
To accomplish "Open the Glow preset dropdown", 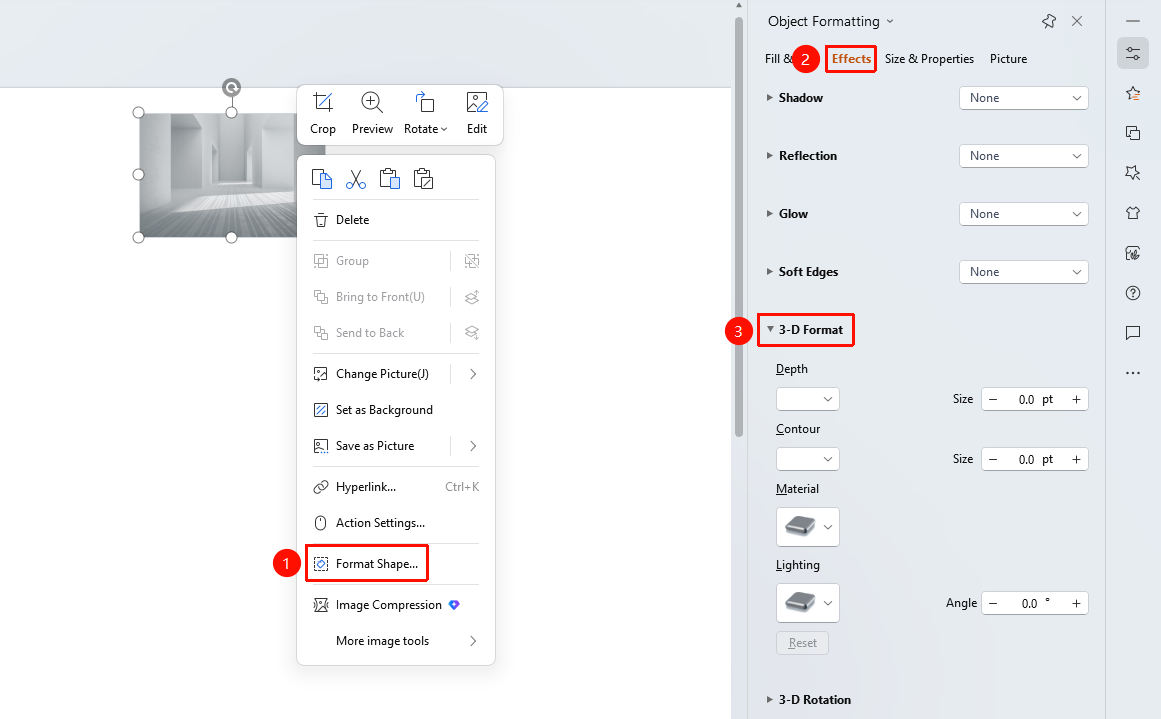I will [x=1024, y=214].
